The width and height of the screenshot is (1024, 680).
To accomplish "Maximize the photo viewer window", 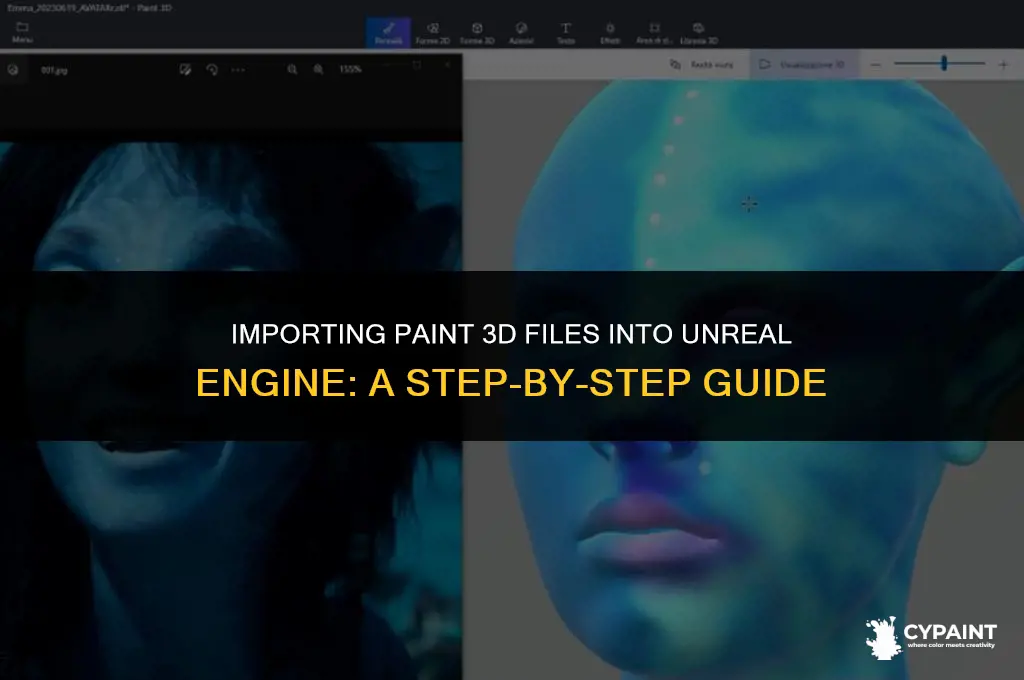I will pos(417,65).
